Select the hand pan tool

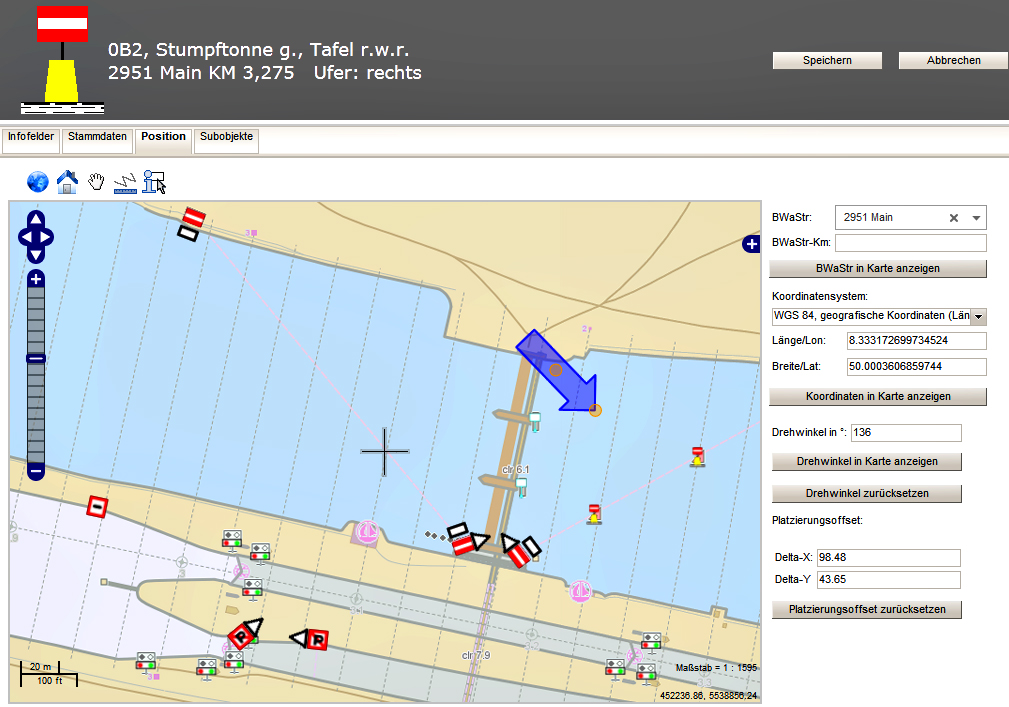[x=96, y=182]
